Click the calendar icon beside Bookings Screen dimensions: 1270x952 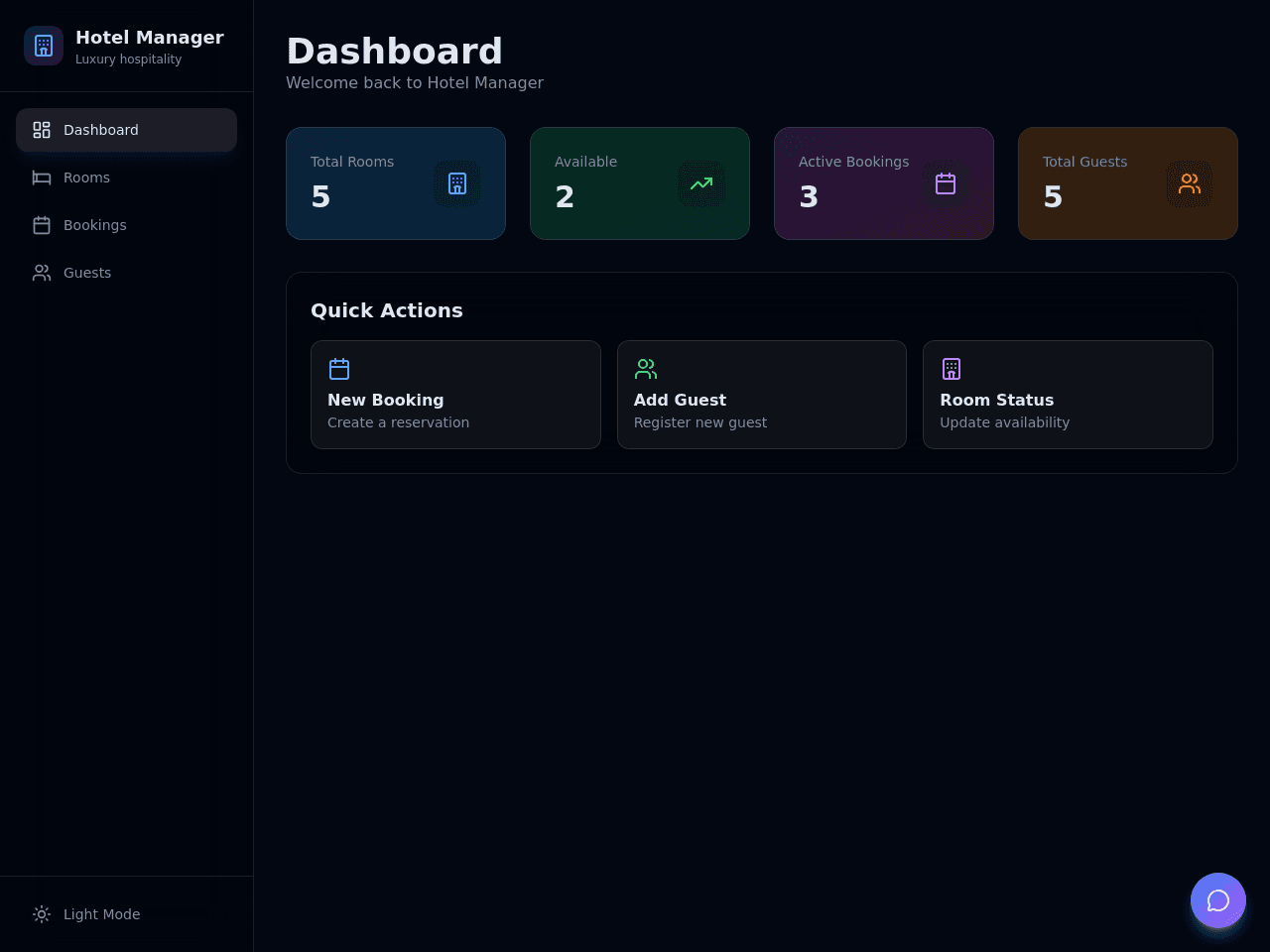(x=42, y=225)
